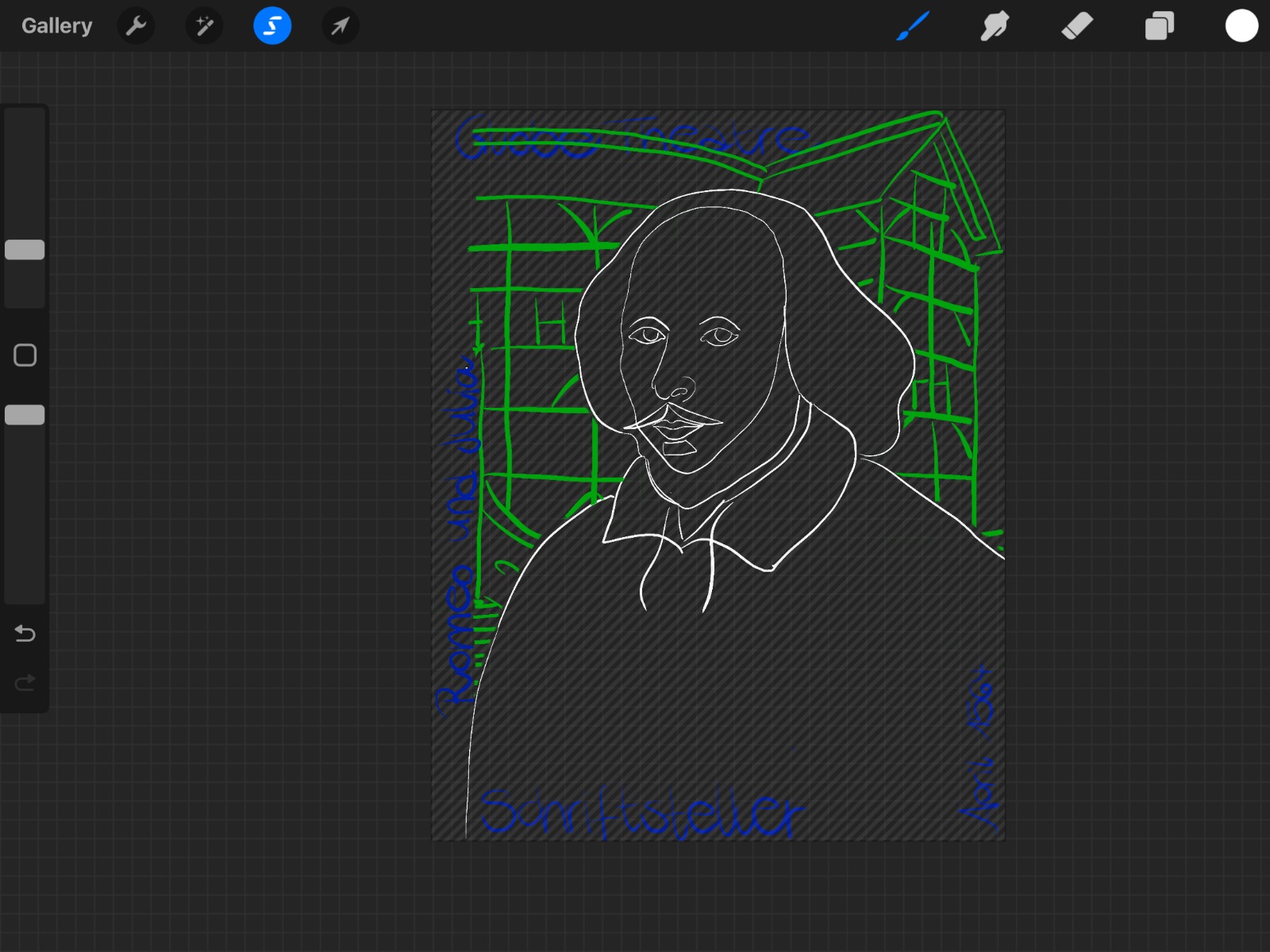The image size is (1270, 952).
Task: Open the white color picker swatch
Action: coord(1241,26)
